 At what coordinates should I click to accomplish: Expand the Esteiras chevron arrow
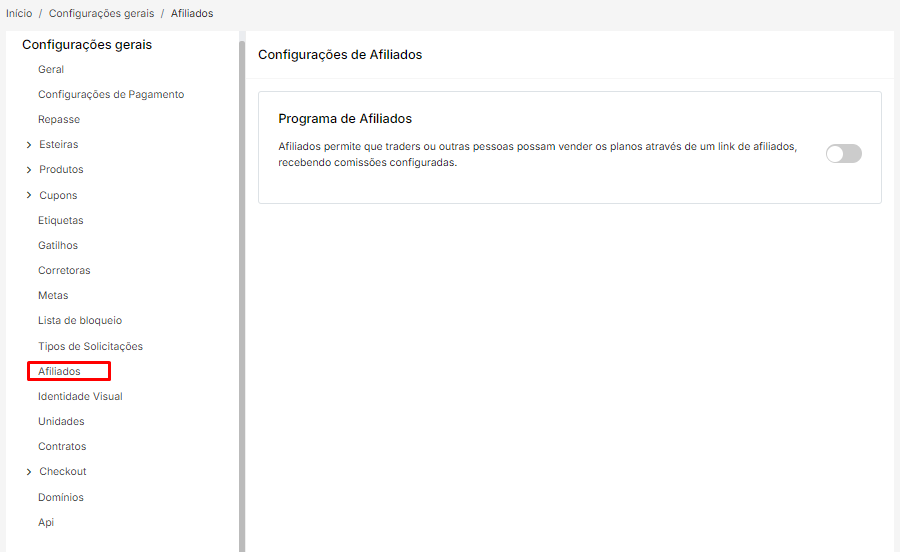(x=29, y=145)
